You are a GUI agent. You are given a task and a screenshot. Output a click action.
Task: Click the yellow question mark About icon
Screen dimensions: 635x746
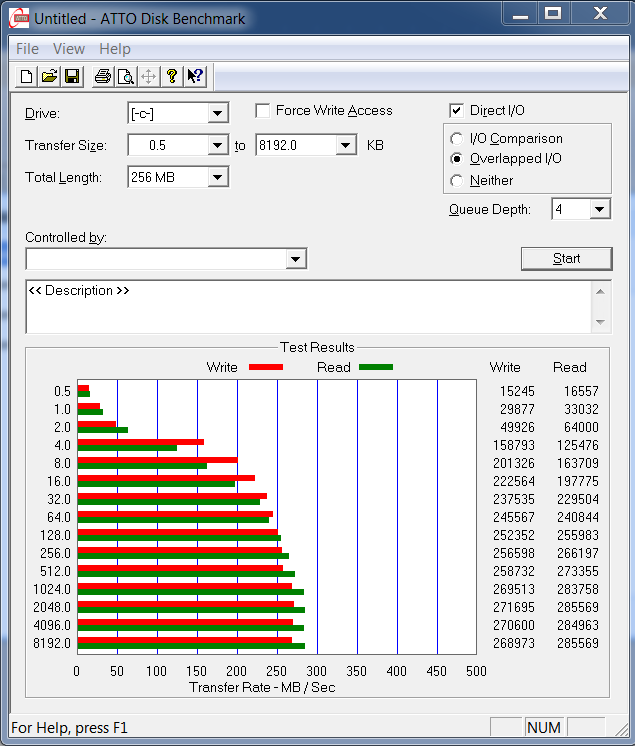click(172, 76)
